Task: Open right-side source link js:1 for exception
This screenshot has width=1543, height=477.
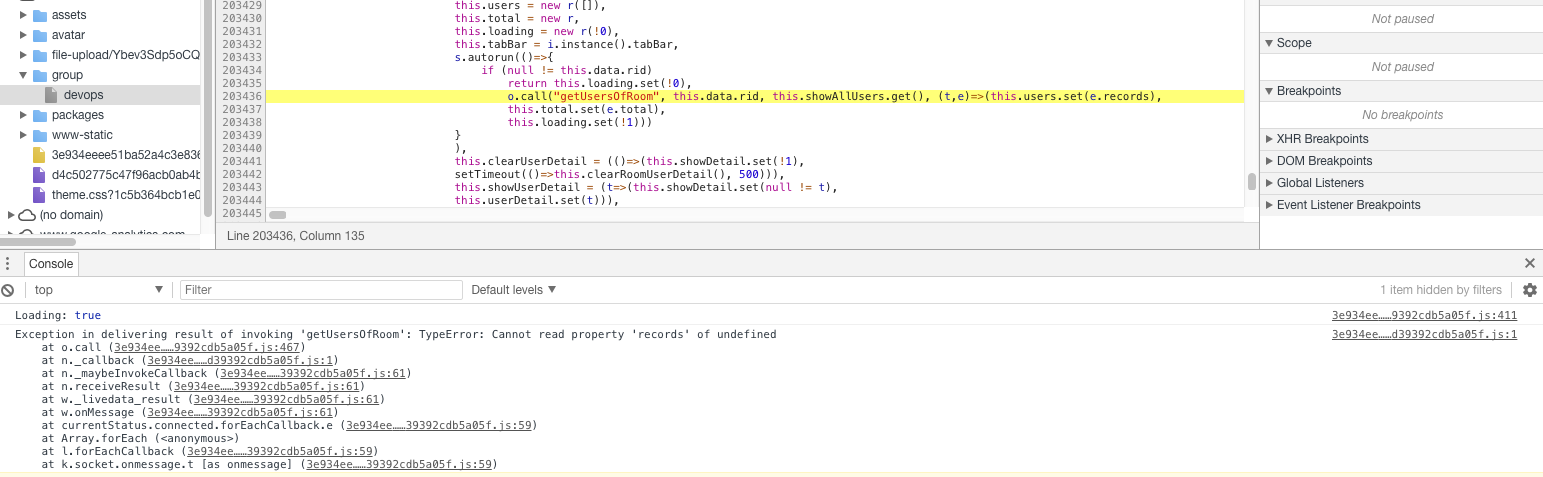Action: [x=1424, y=334]
